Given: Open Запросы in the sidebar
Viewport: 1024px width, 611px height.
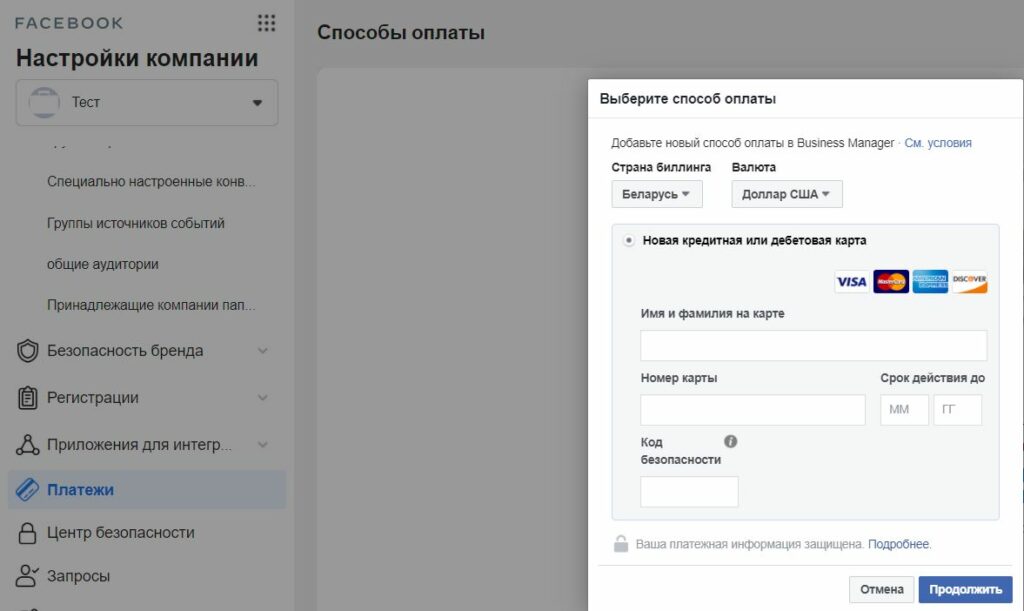Looking at the screenshot, I should coord(78,576).
